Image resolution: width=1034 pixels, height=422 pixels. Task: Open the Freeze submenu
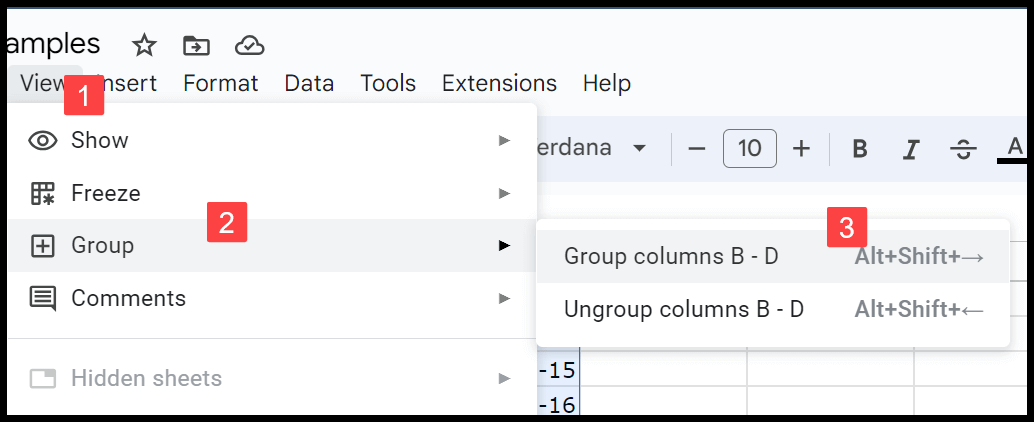point(272,193)
